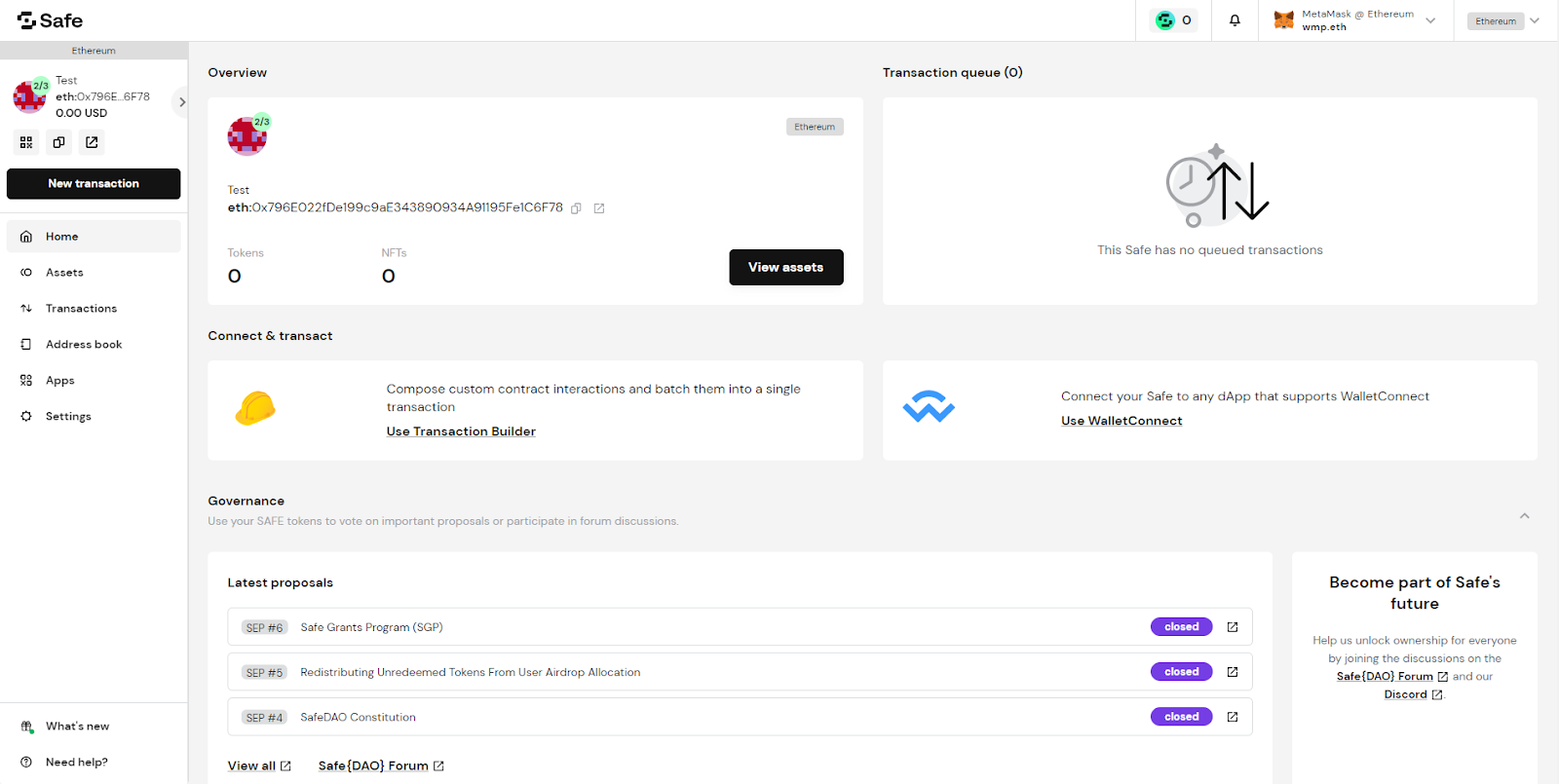Open Address book in the sidebar
Image resolution: width=1559 pixels, height=784 pixels.
[x=94, y=345]
